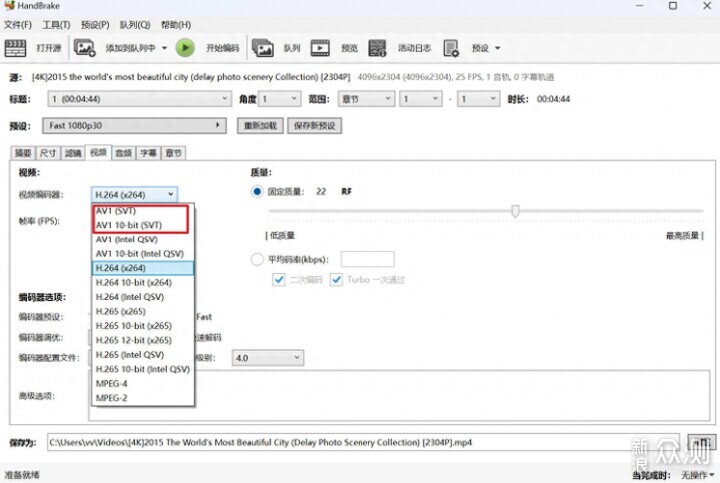Click the 打开源 toolbar label
This screenshot has height=483, width=720.
point(49,48)
